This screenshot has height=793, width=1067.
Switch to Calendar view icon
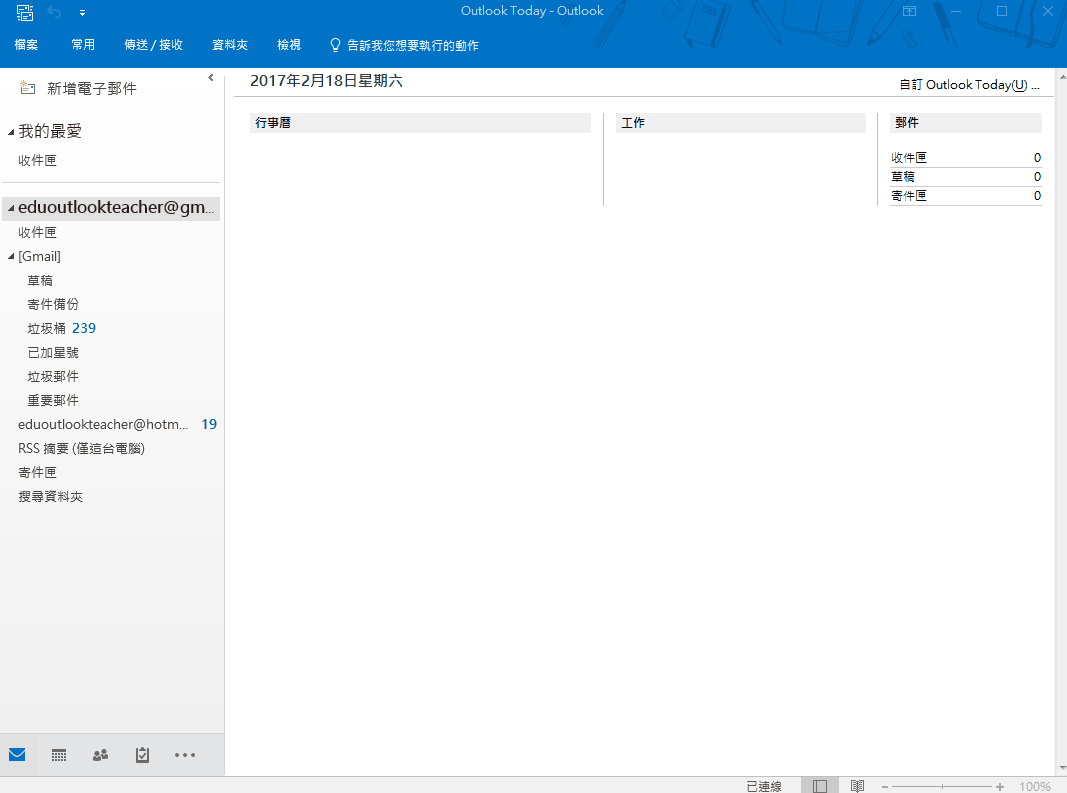point(59,755)
